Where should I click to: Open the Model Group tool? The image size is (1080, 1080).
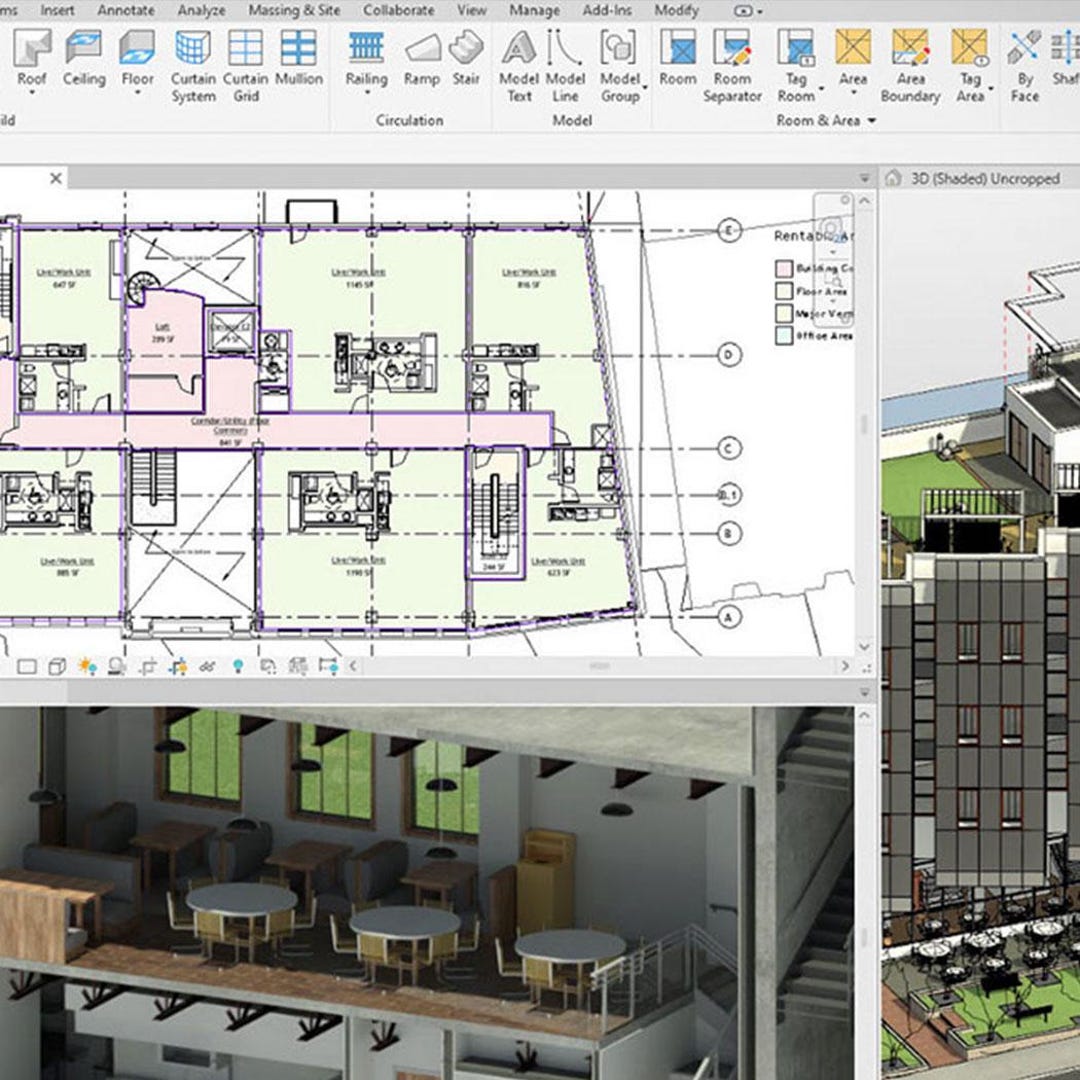click(620, 66)
